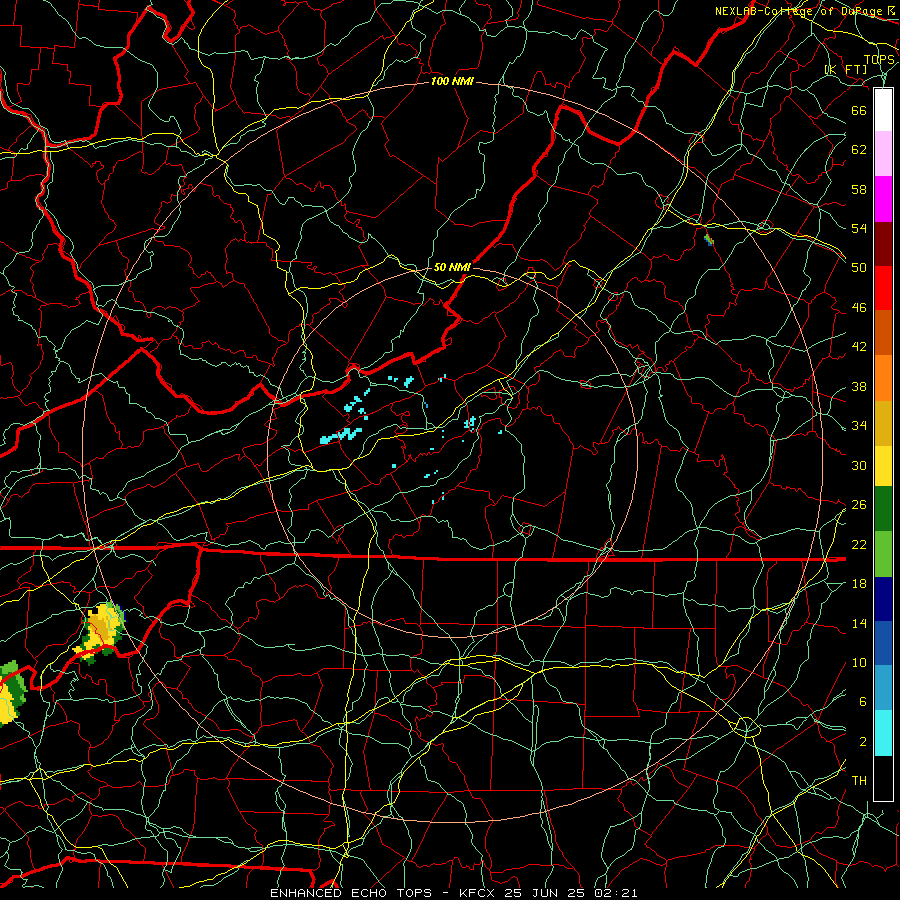Click the "02:21" time stamp
The image size is (900, 900).
point(618,893)
